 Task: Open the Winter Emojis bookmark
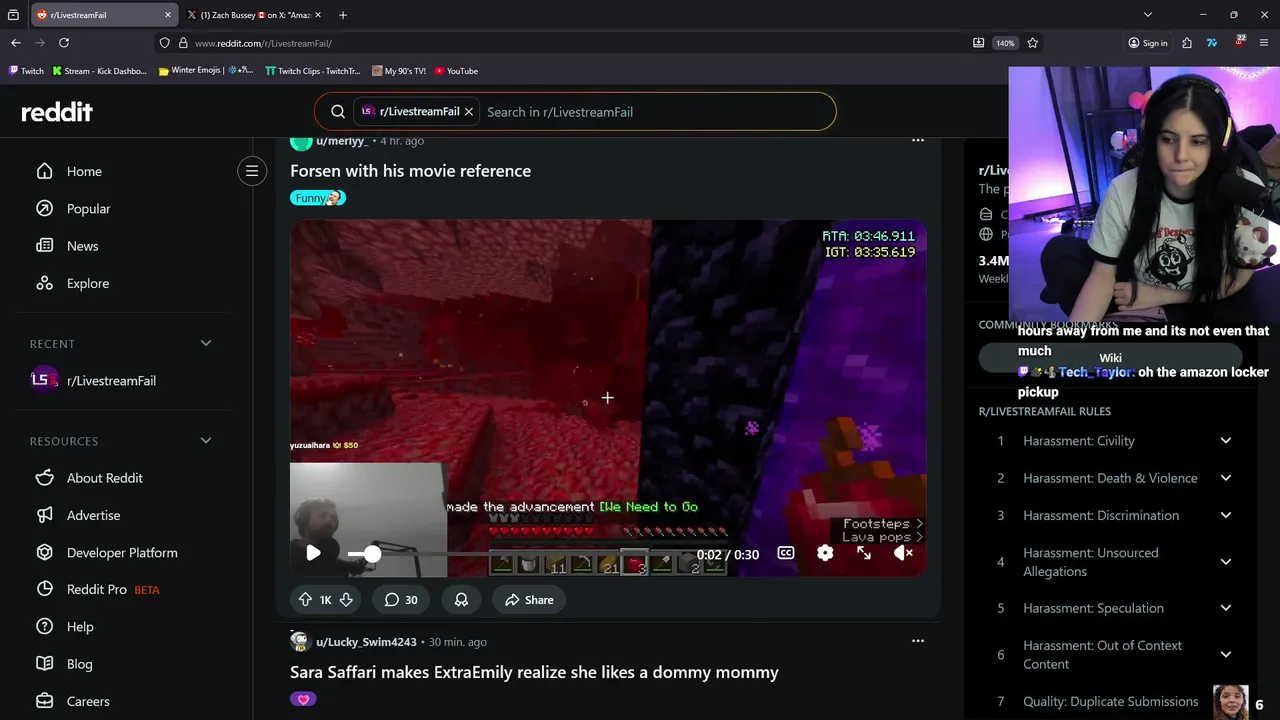206,71
